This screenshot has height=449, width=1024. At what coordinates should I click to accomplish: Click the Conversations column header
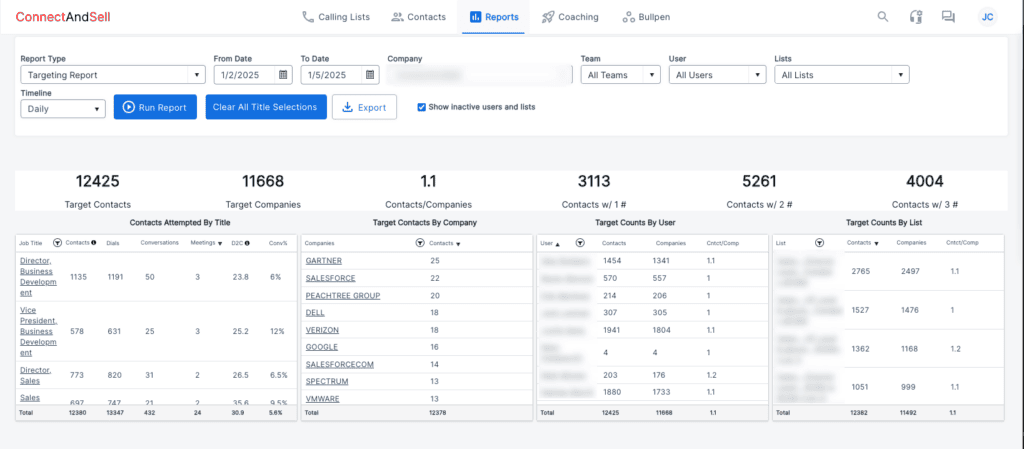pyautogui.click(x=159, y=243)
